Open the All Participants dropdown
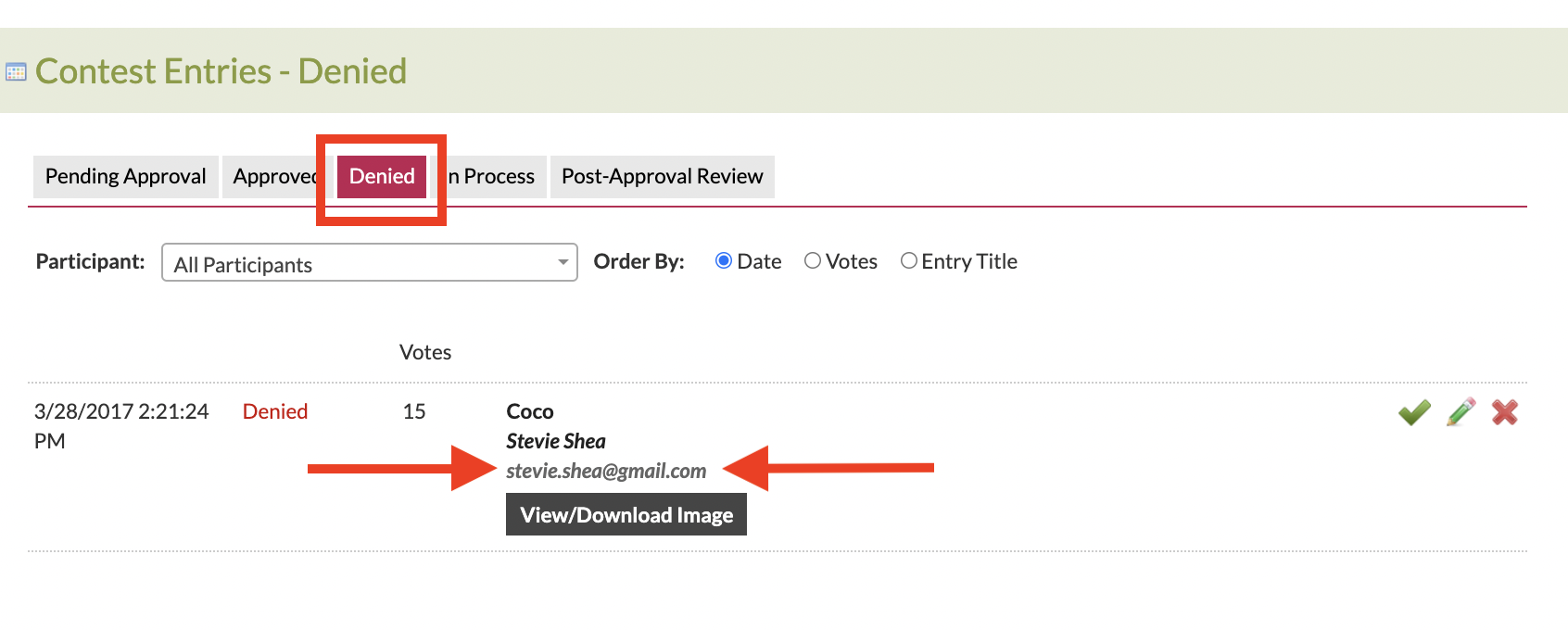The image size is (1568, 630). [369, 263]
